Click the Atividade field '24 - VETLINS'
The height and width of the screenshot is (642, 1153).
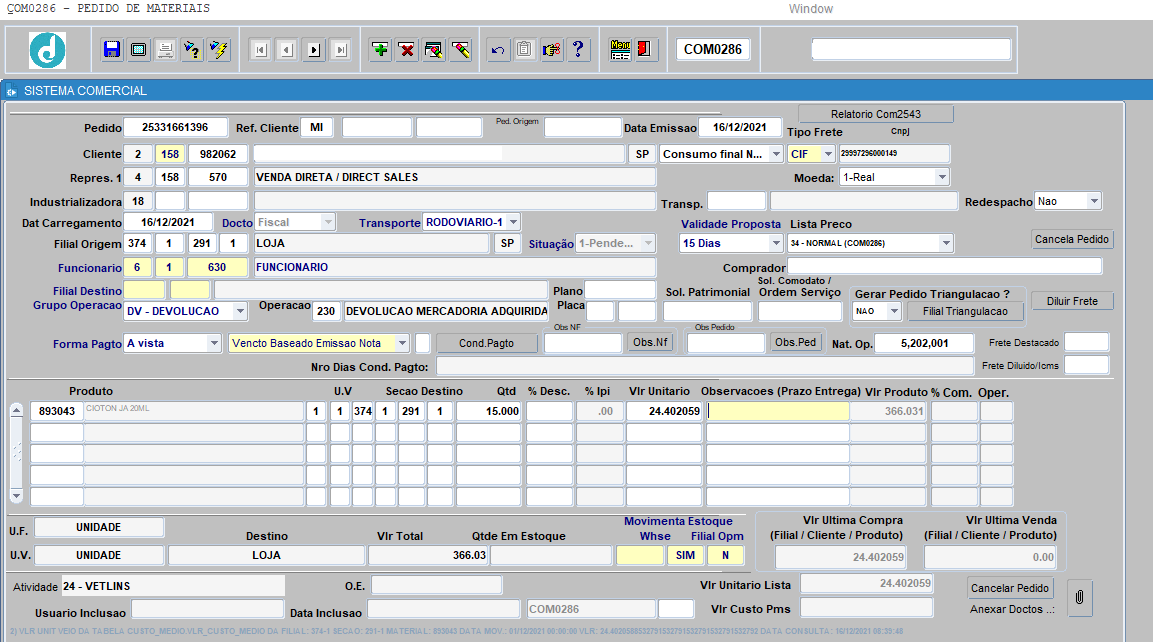click(173, 586)
